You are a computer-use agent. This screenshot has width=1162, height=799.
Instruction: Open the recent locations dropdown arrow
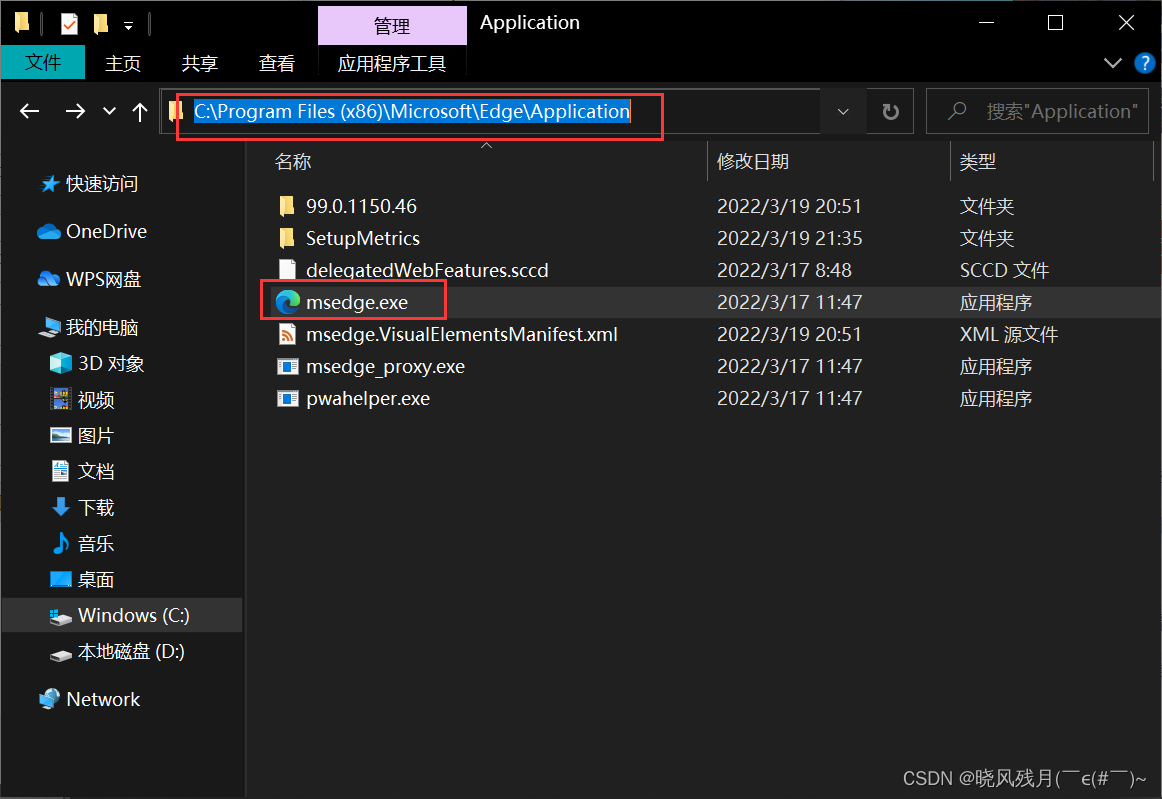coord(109,111)
